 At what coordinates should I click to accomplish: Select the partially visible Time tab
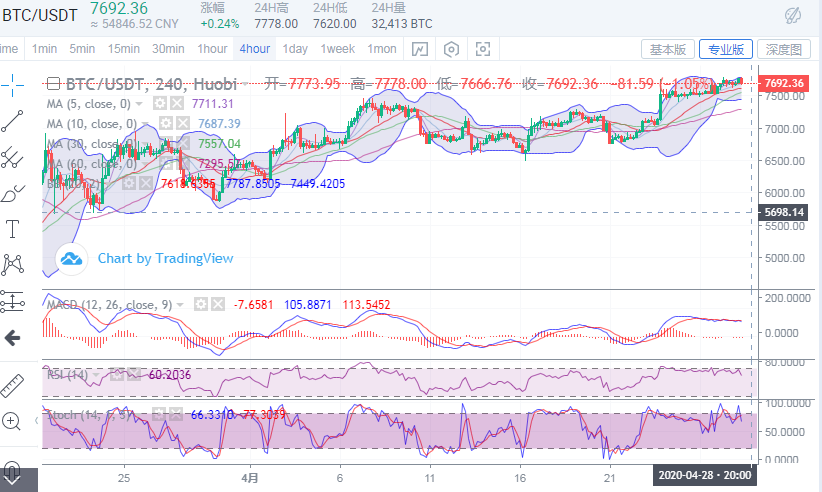tap(9, 49)
